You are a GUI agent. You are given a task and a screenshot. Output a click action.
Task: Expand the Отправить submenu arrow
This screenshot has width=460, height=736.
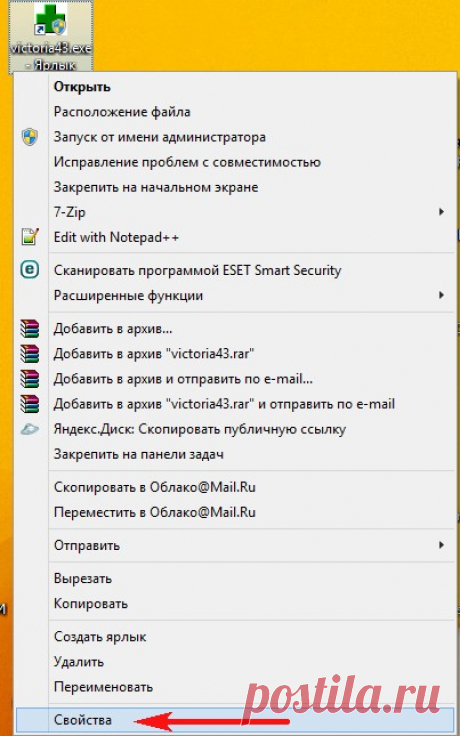(x=441, y=545)
